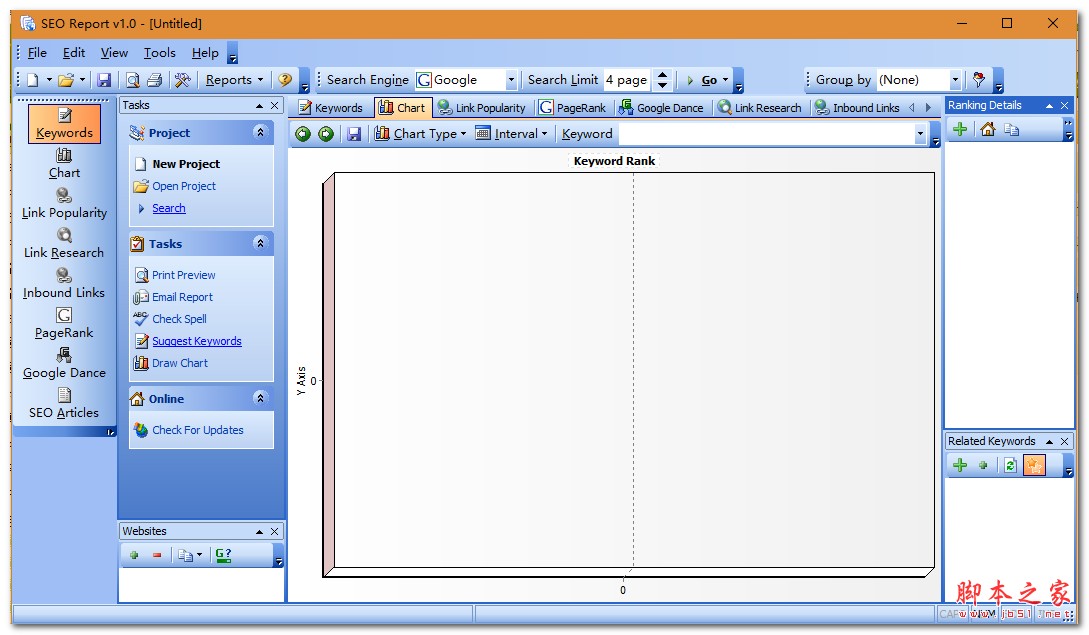1089x635 pixels.
Task: Click the green forward arrow in chart toolbar
Action: tap(326, 133)
